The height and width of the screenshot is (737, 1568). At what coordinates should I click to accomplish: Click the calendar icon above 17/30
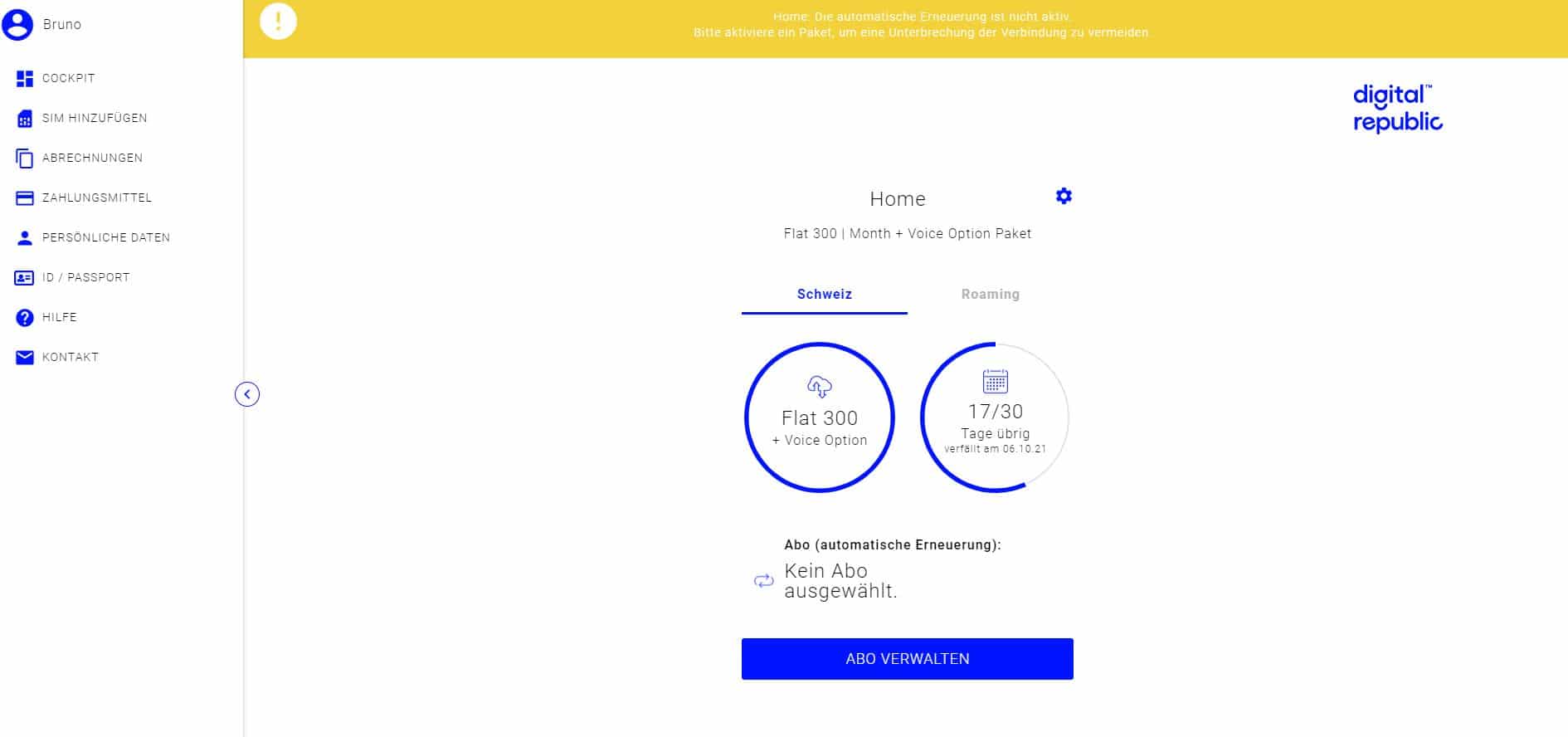[995, 381]
